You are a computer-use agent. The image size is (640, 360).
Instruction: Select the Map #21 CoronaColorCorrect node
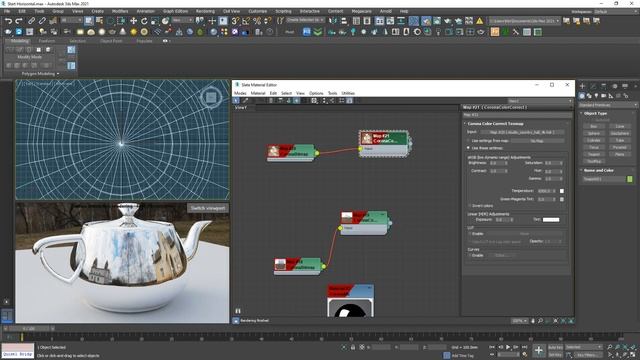point(384,144)
